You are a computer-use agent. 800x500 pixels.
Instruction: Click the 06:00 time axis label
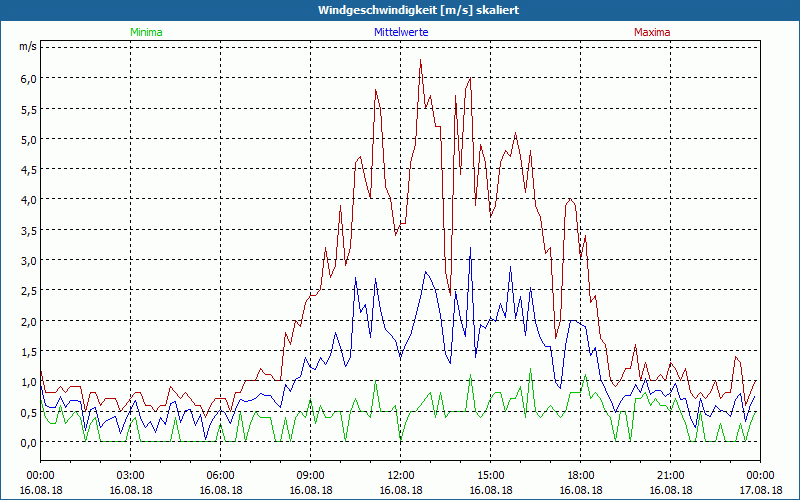click(x=220, y=476)
